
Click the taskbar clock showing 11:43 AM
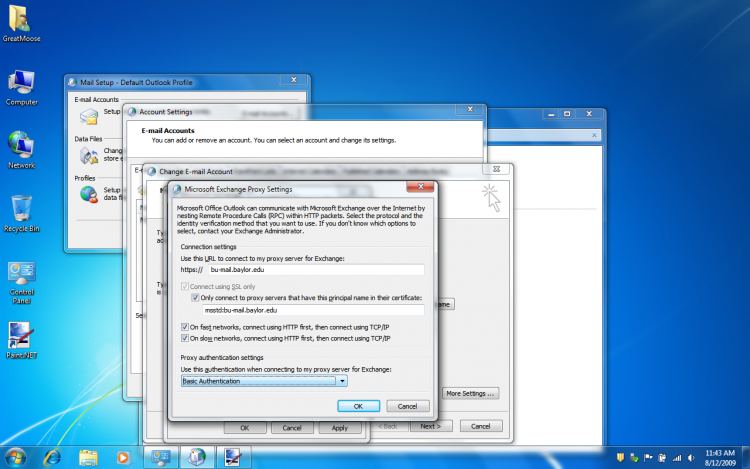(x=720, y=458)
